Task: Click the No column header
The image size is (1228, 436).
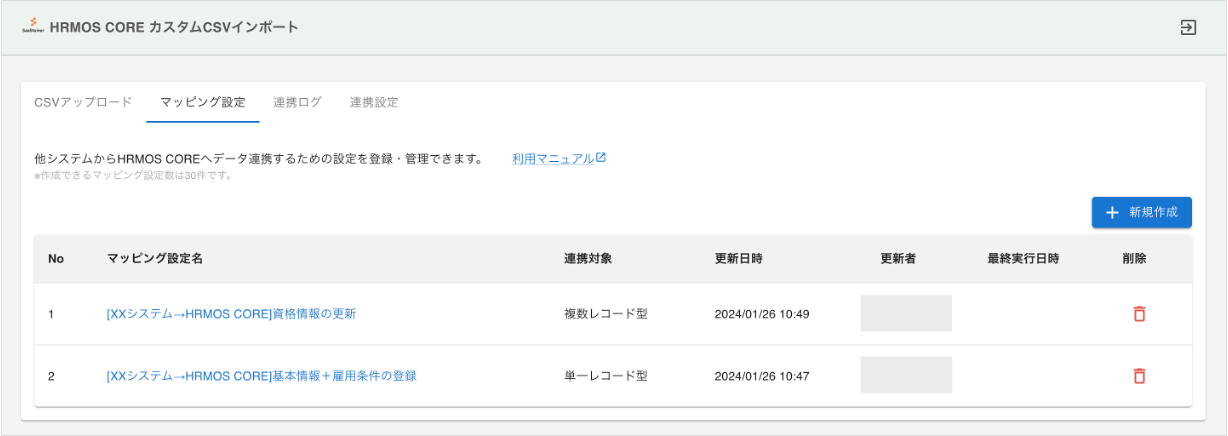Action: click(56, 259)
